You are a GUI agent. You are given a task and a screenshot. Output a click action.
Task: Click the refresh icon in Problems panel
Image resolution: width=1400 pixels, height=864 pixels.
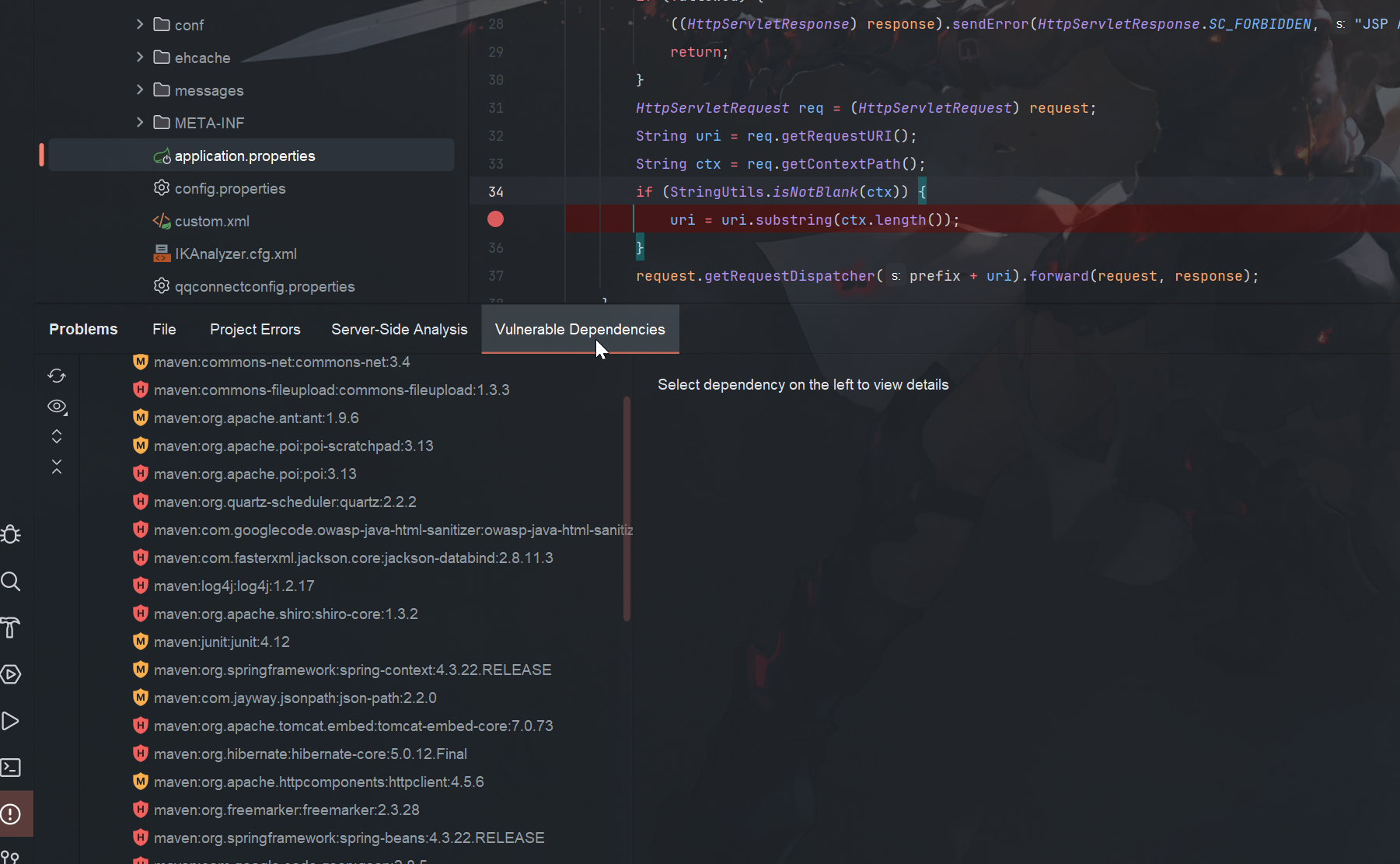(x=57, y=376)
